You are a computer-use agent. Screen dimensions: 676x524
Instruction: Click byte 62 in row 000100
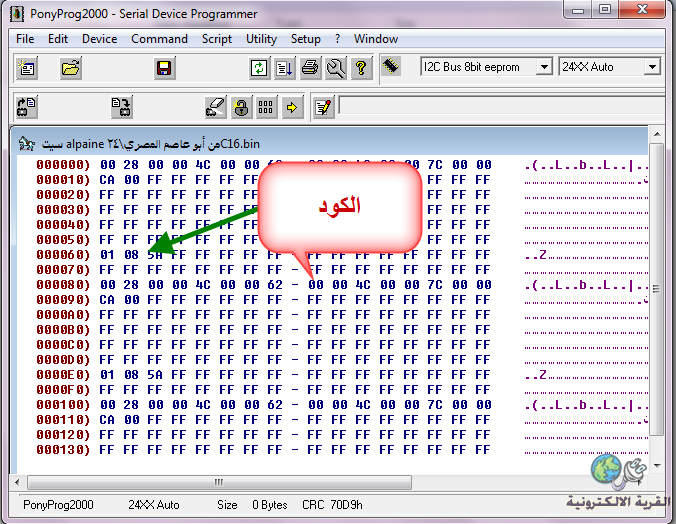point(275,405)
